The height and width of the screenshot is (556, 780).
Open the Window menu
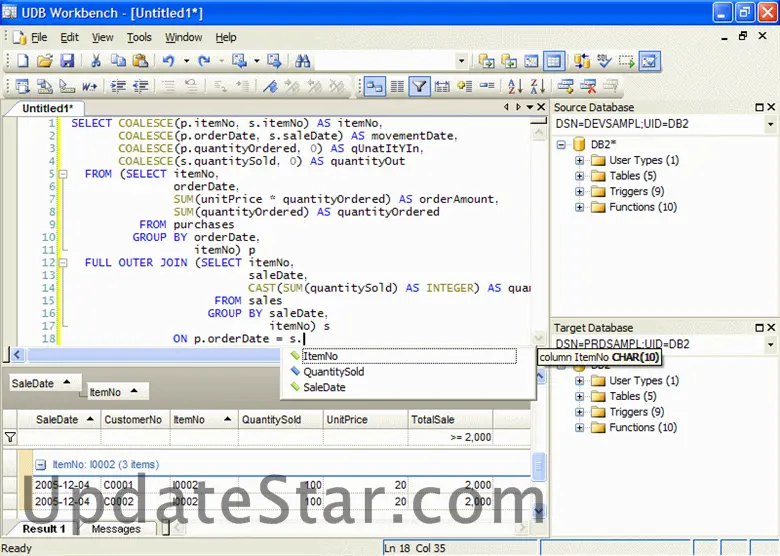pyautogui.click(x=184, y=37)
